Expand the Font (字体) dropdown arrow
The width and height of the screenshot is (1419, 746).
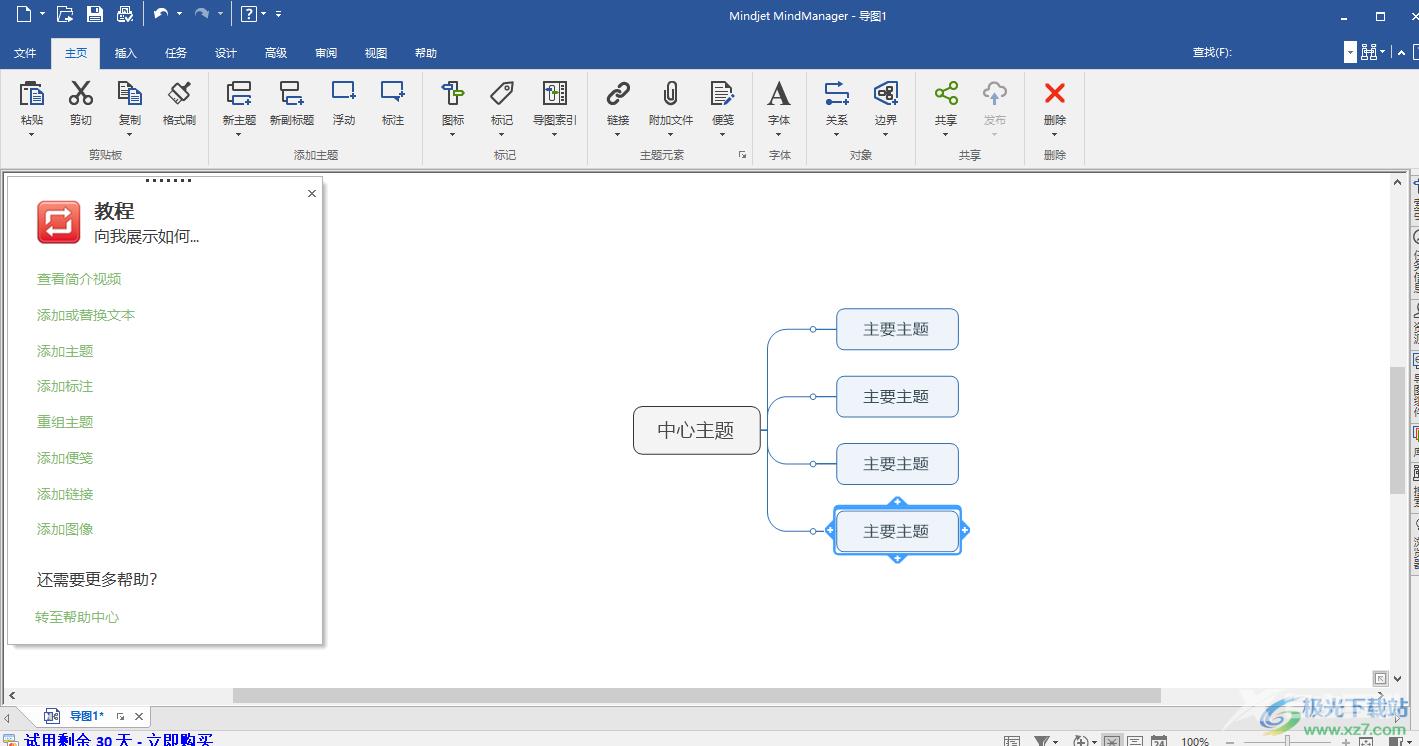click(779, 134)
